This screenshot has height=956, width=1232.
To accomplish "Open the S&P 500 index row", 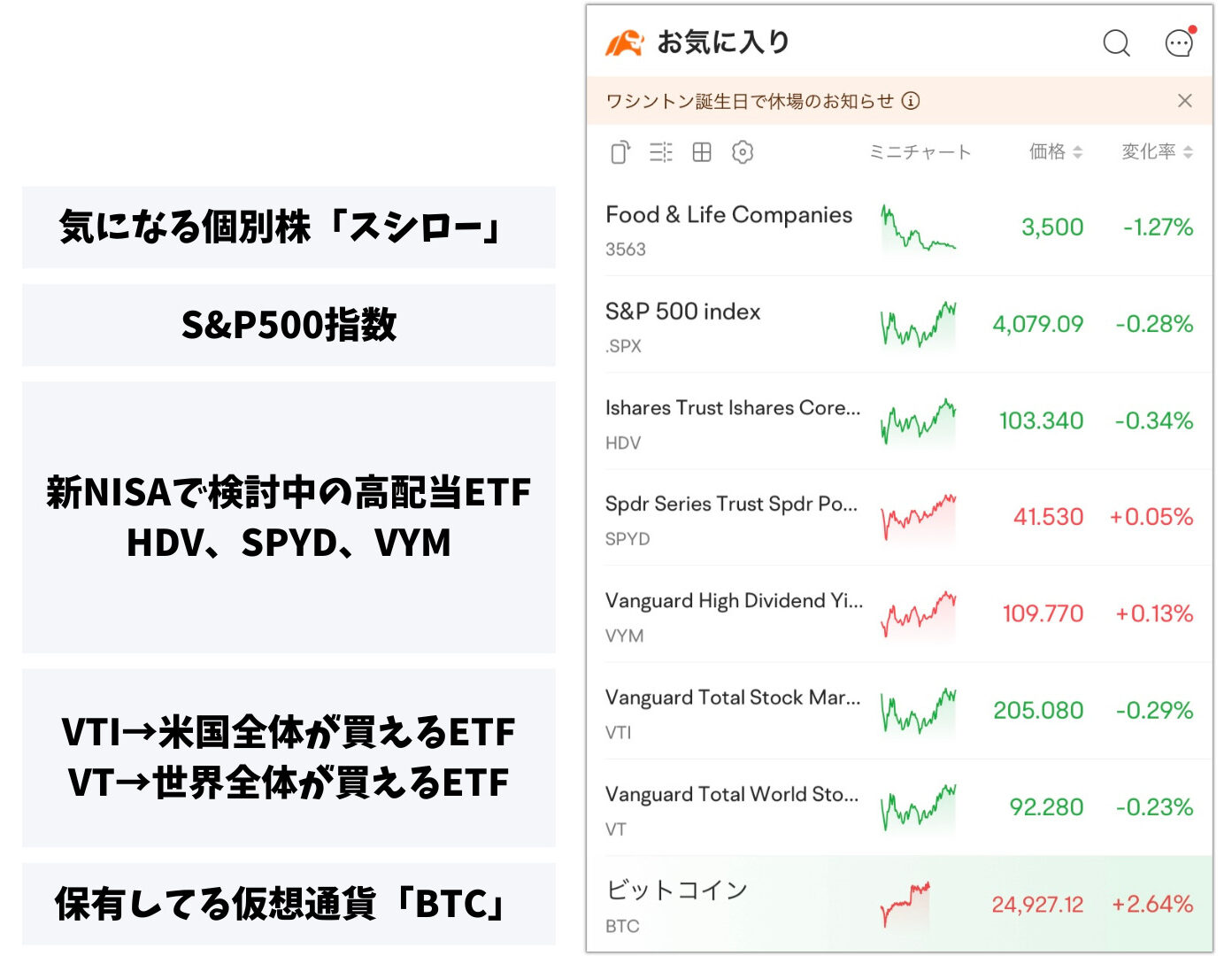I will [x=899, y=325].
